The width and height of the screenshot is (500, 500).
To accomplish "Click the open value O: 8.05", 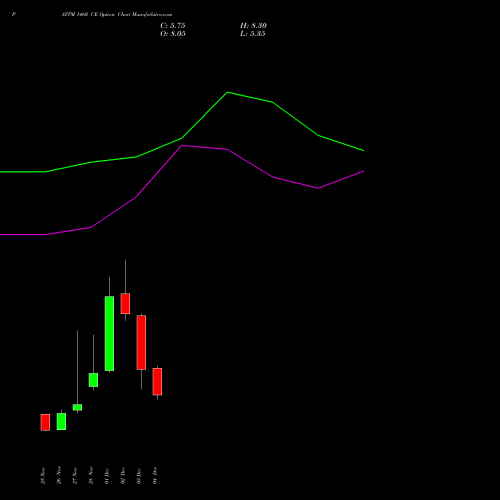I will point(173,34).
